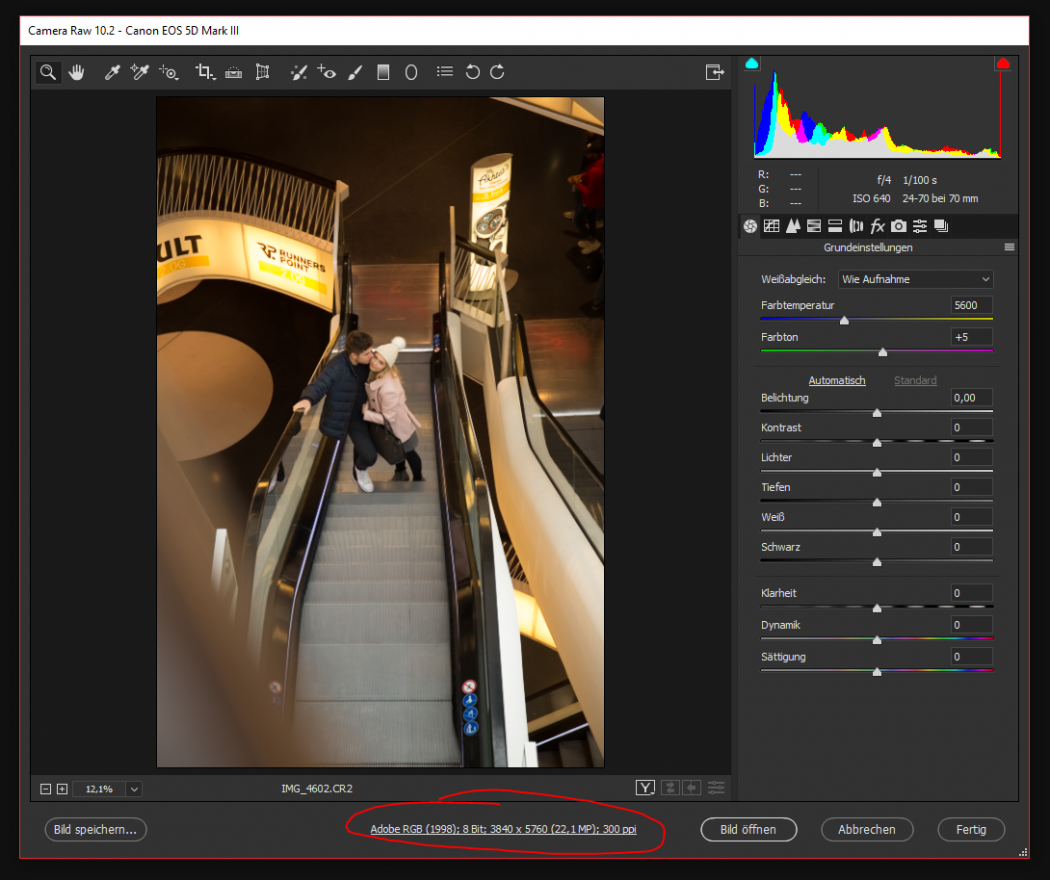Activate the Crop tool
Viewport: 1050px width, 880px height.
pos(205,71)
